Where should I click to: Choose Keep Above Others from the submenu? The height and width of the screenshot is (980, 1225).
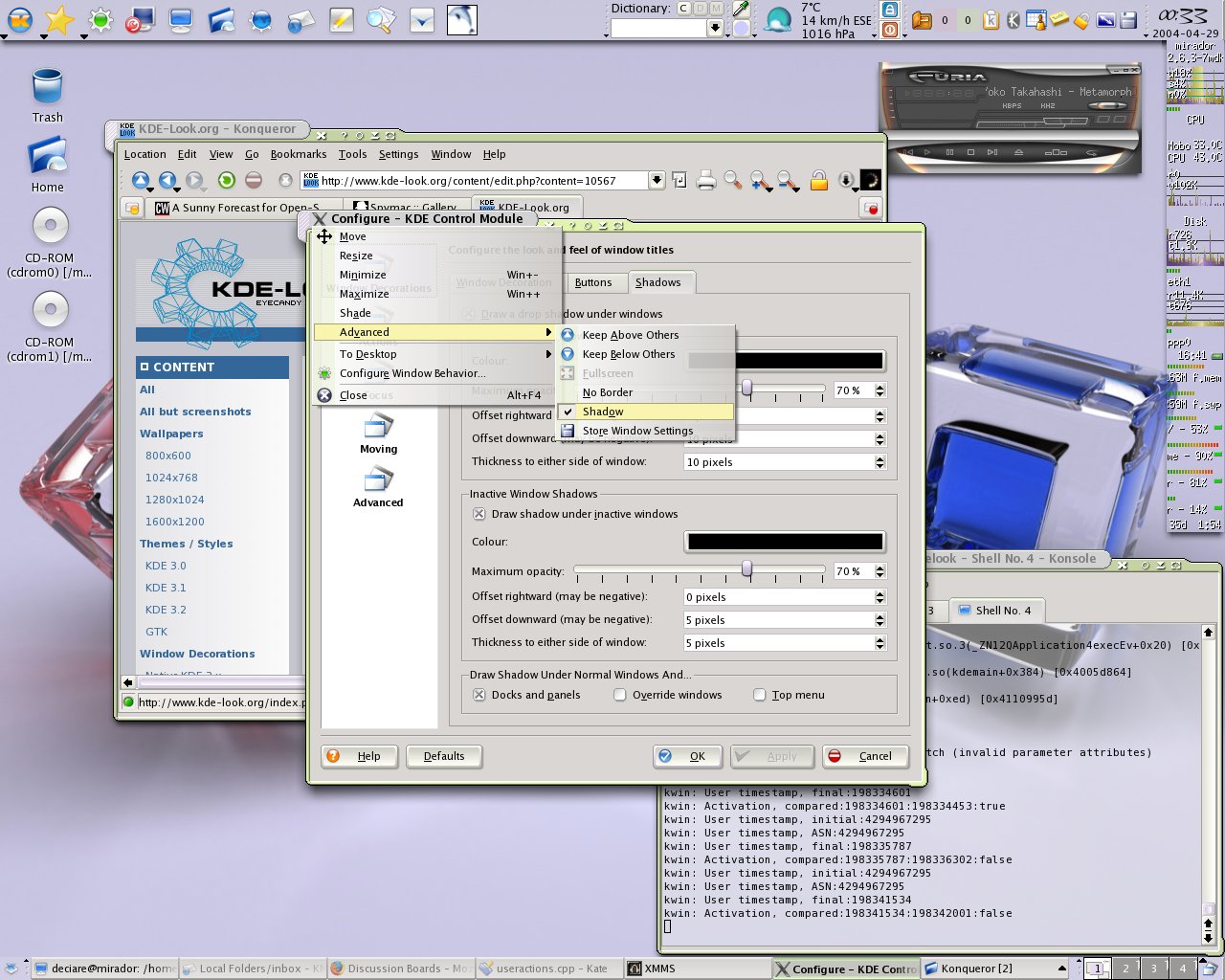(x=646, y=335)
